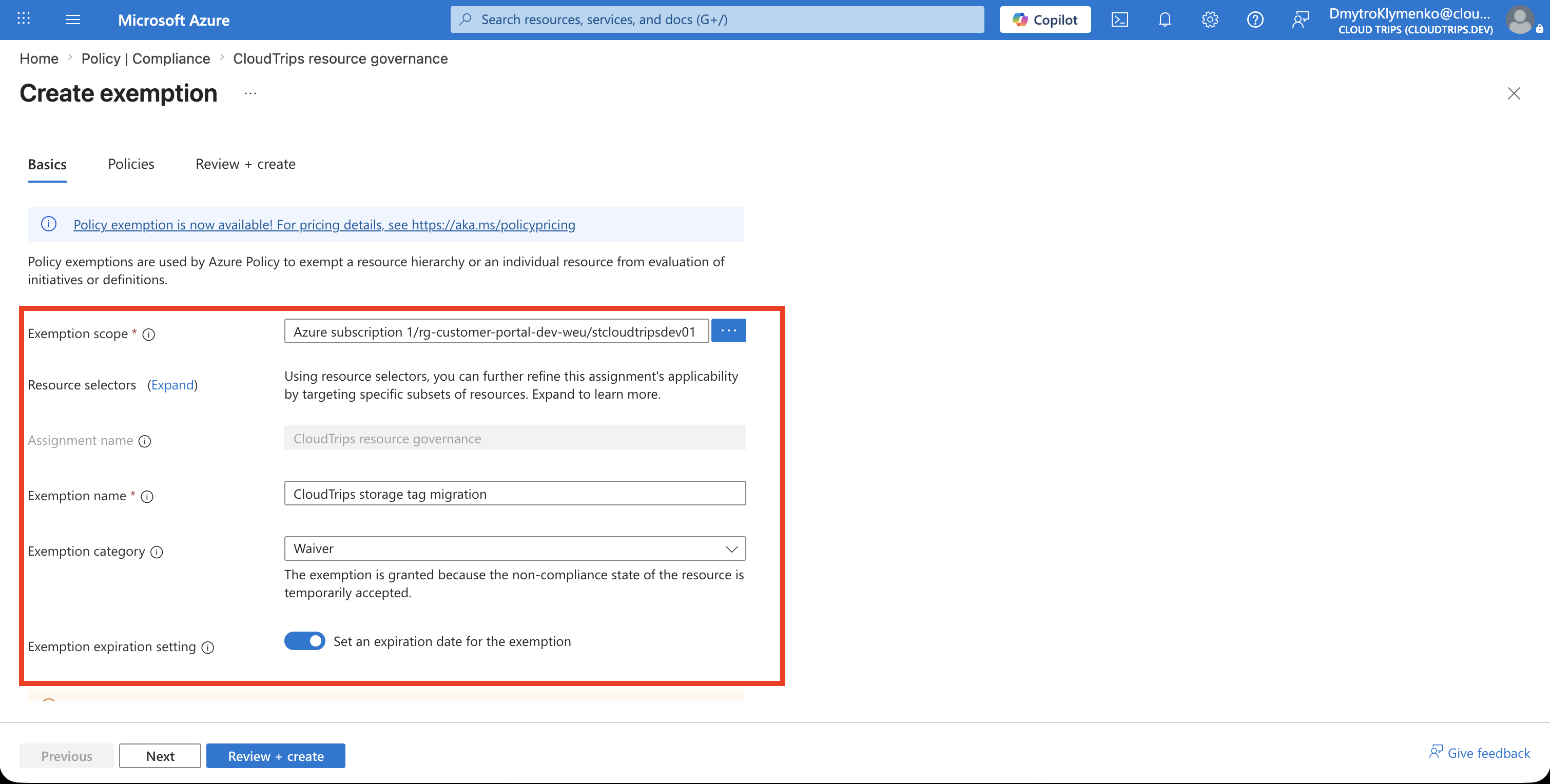Viewport: 1550px width, 784px height.
Task: Open the help question mark icon
Action: [x=1255, y=19]
